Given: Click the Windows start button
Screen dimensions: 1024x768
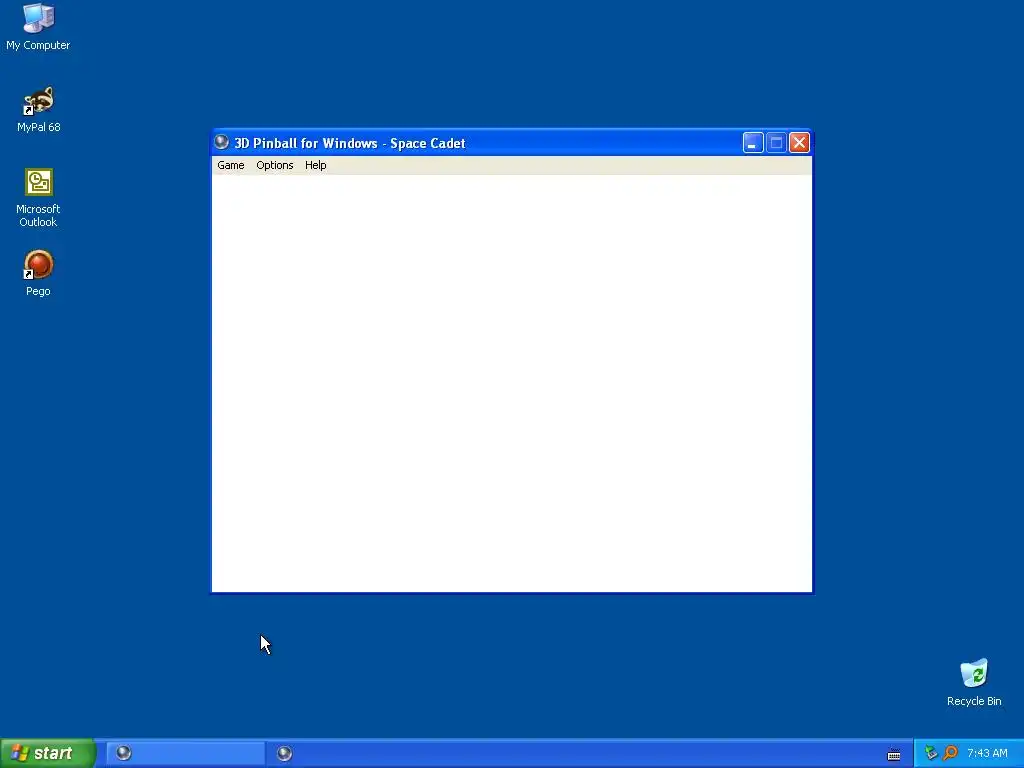Looking at the screenshot, I should click(47, 753).
